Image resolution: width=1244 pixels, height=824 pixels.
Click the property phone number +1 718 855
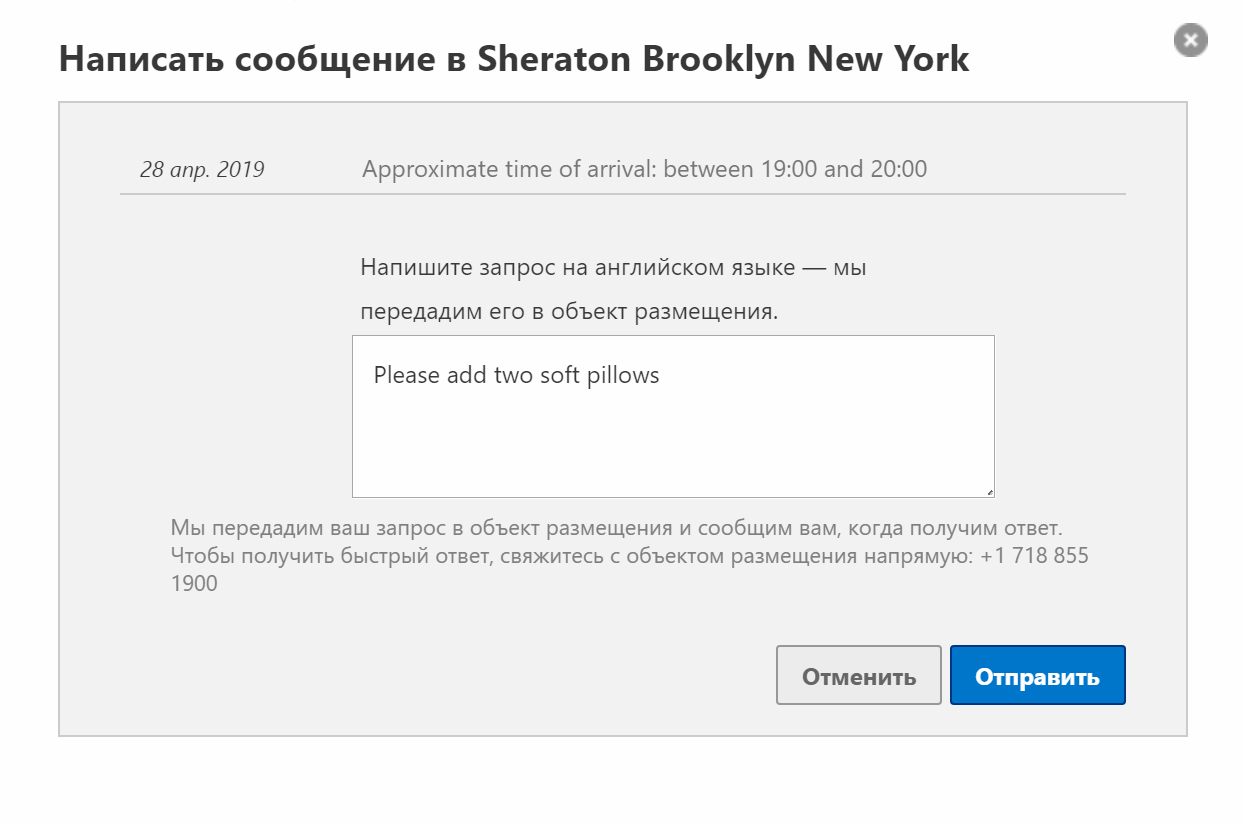click(x=1034, y=555)
